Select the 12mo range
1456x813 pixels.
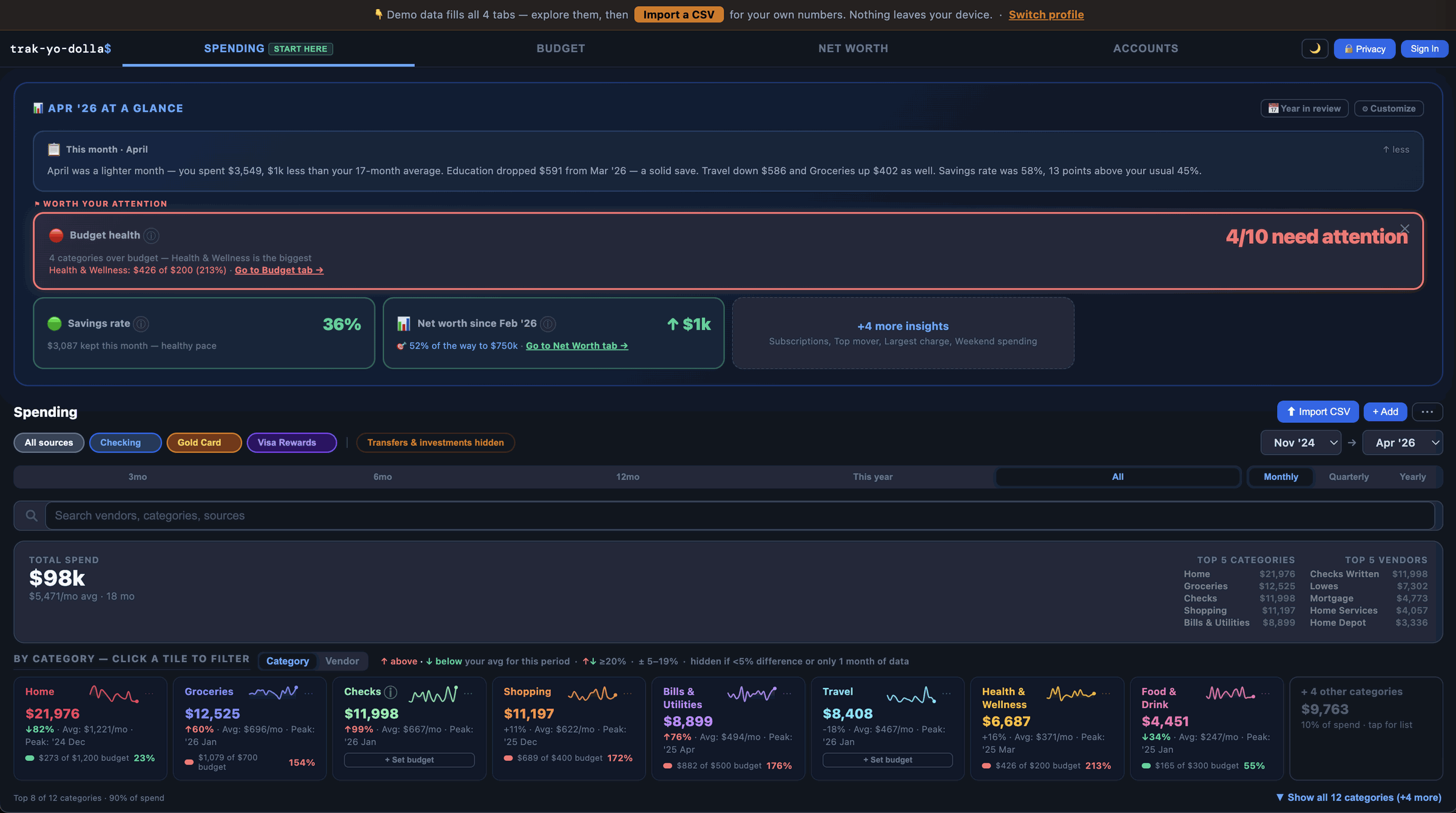click(628, 477)
